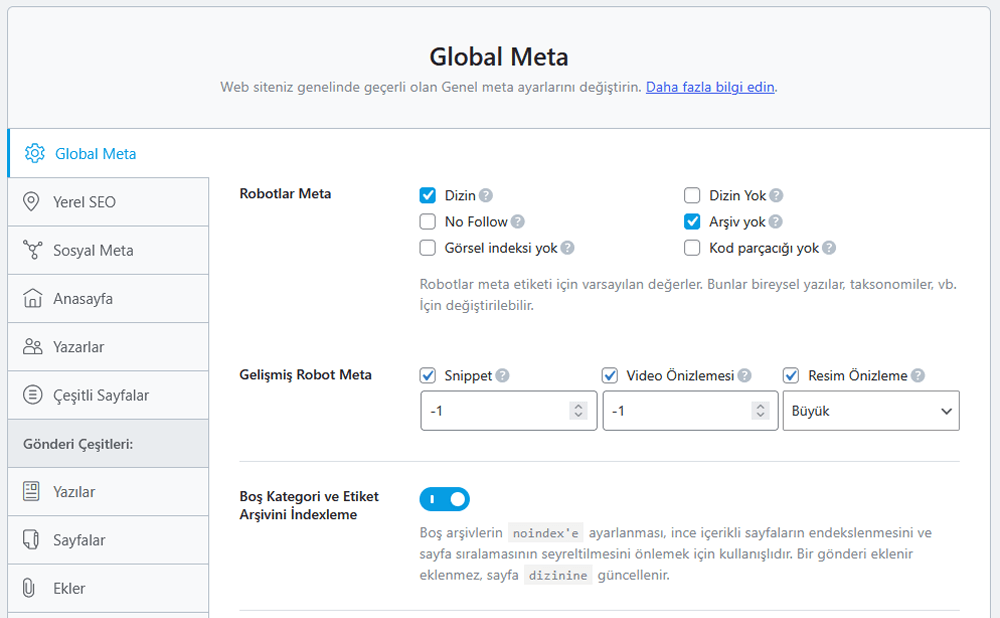Enable the Kod parçacığı yok checkbox
Image resolution: width=1000 pixels, height=618 pixels.
tap(692, 247)
